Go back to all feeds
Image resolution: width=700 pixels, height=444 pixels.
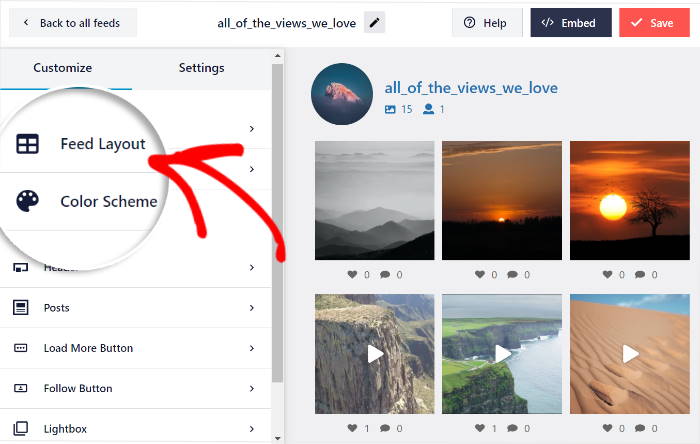click(x=73, y=23)
